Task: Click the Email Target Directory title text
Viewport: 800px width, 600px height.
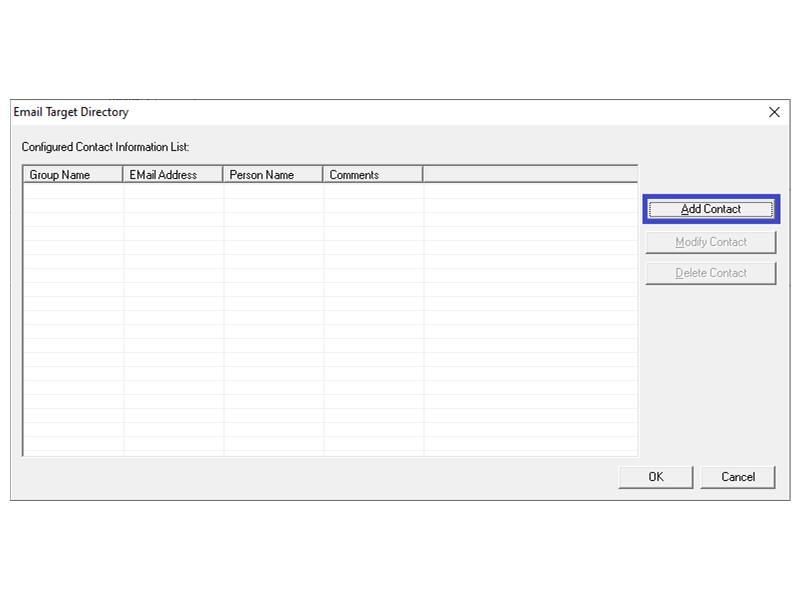Action: [x=71, y=112]
